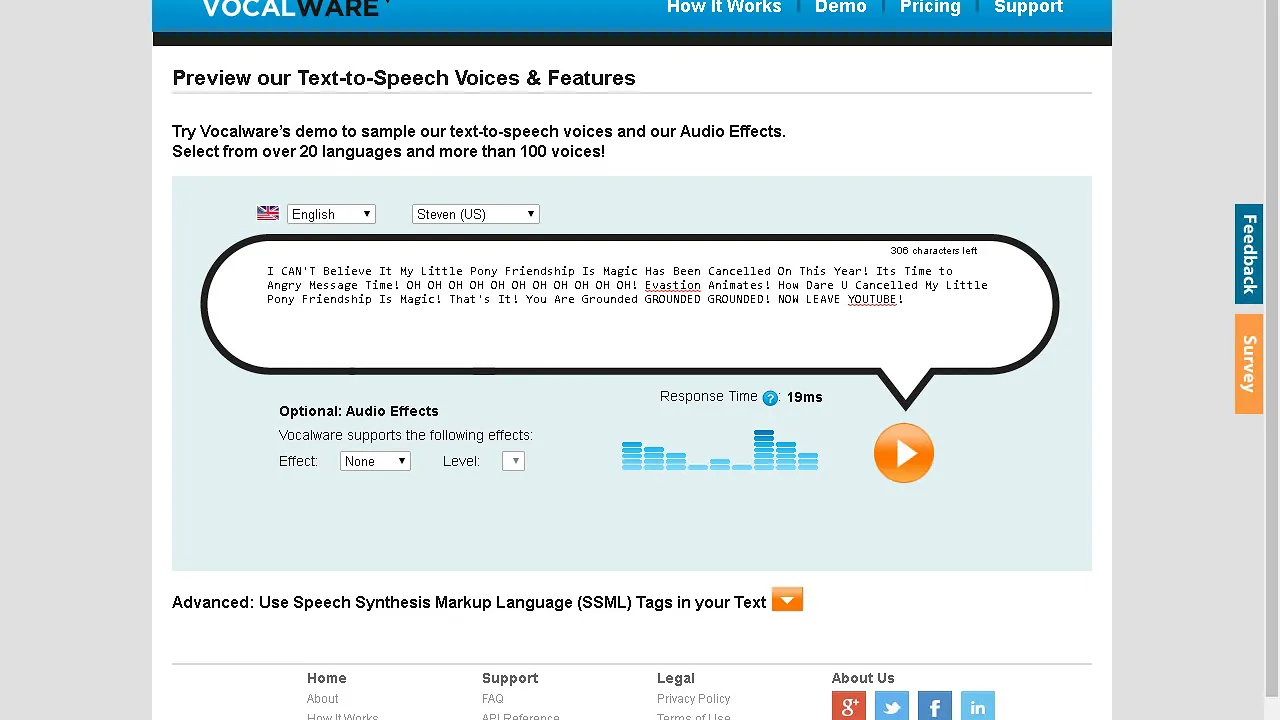Open the Survey side tab

pyautogui.click(x=1249, y=364)
